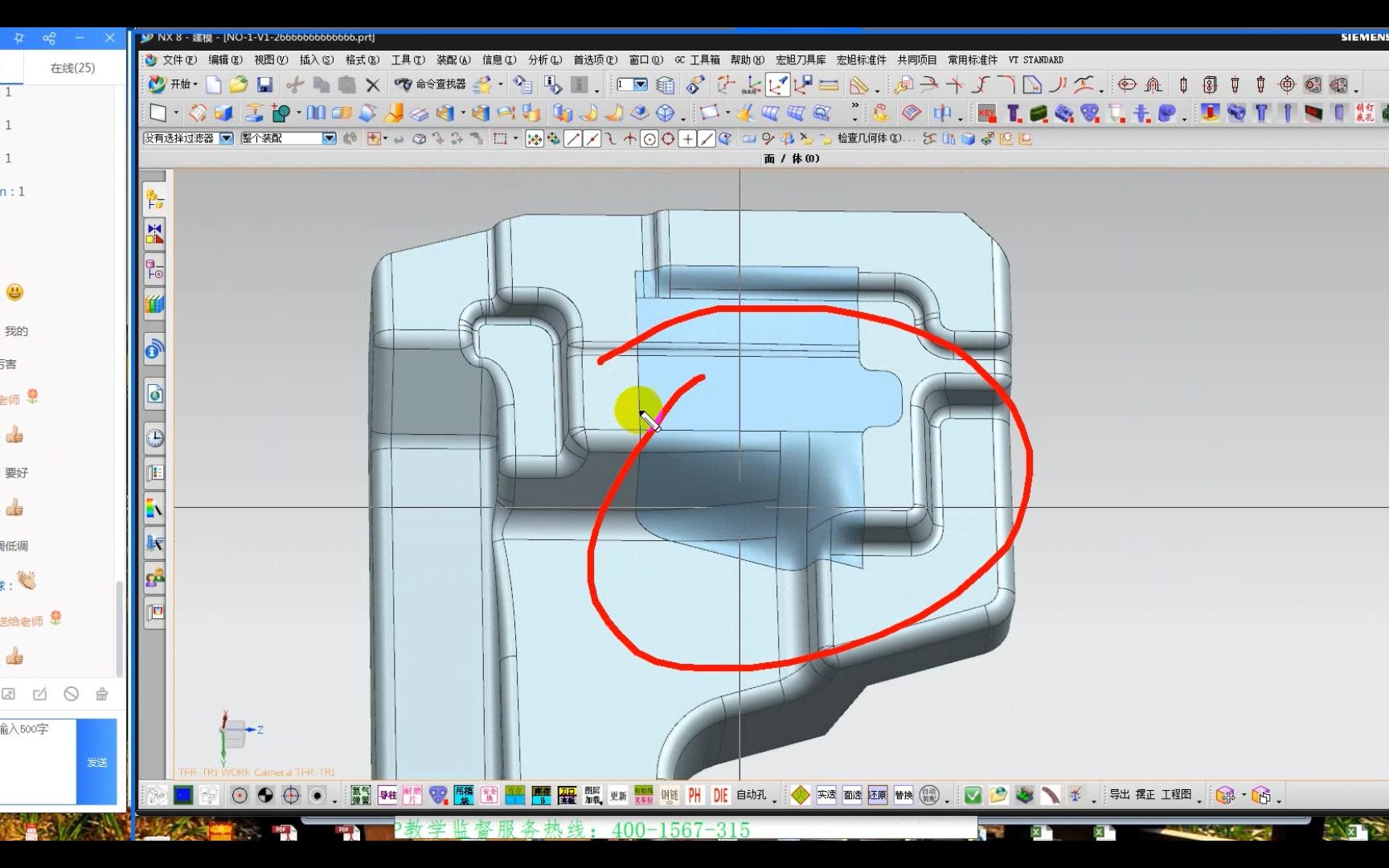
Task: Click the 自动孔 auto hole button
Action: pyautogui.click(x=752, y=795)
